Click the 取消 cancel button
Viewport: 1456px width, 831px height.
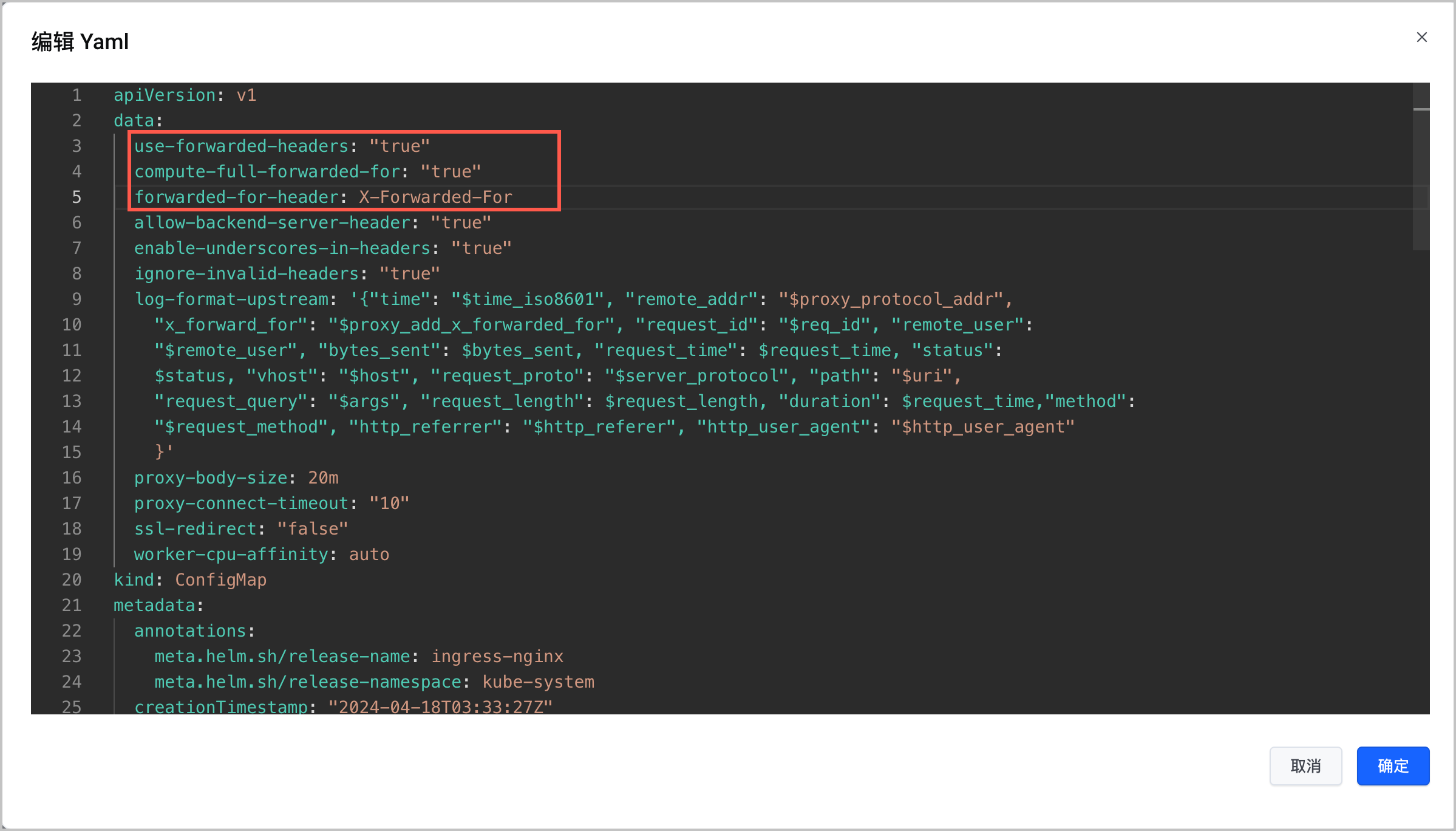point(1305,765)
